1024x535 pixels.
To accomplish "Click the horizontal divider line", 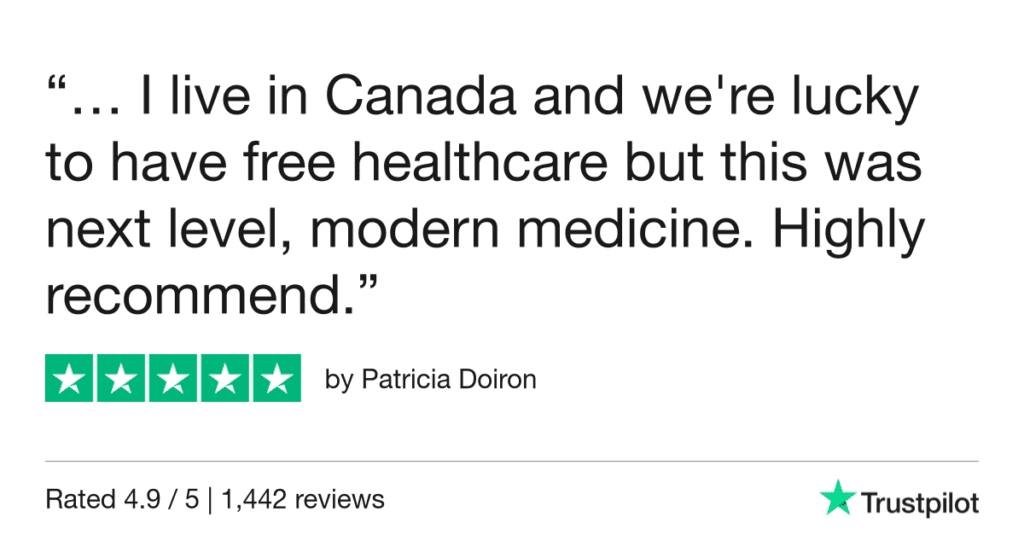I will click(512, 461).
